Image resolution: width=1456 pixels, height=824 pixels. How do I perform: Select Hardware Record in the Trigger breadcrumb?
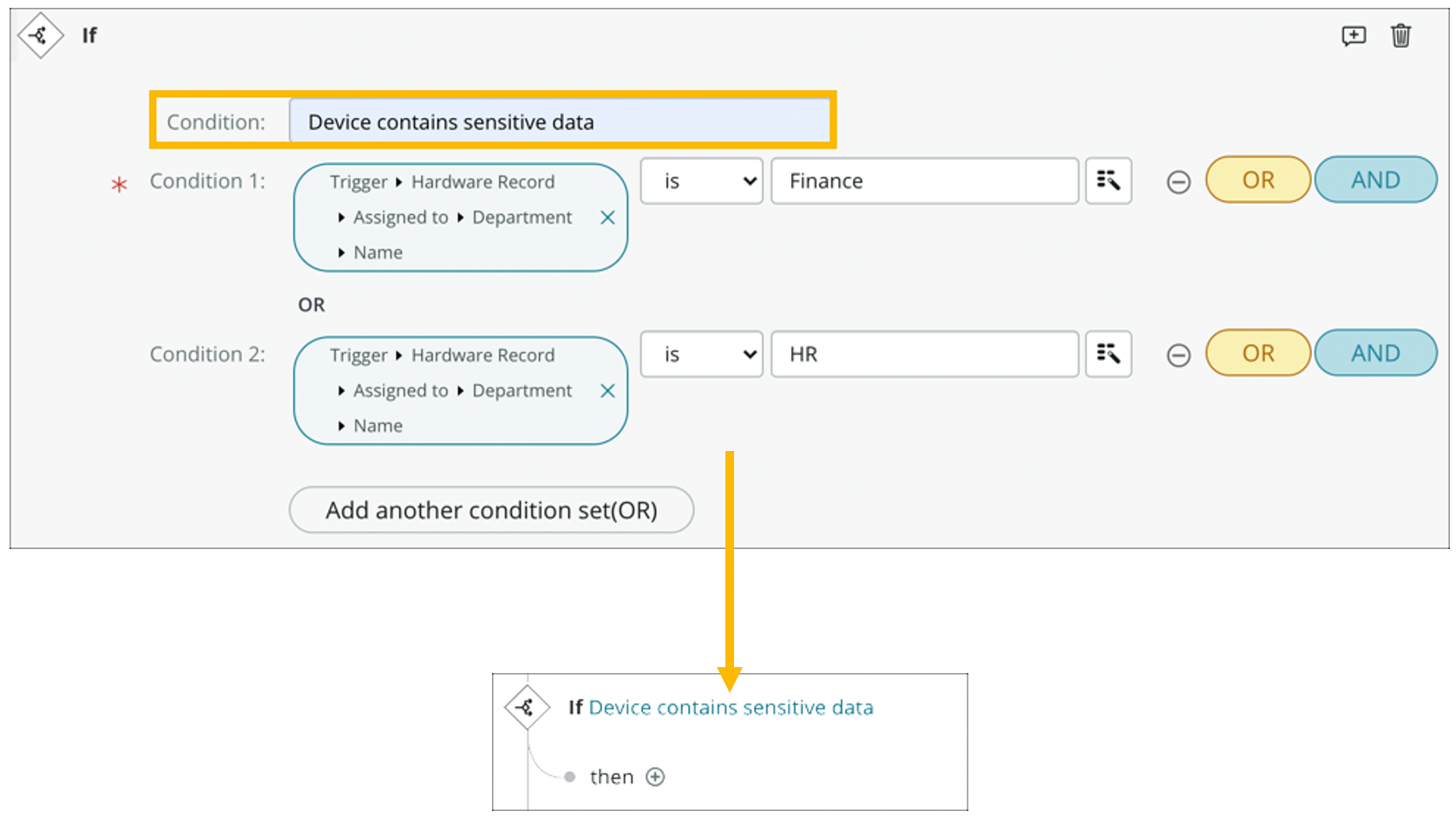pyautogui.click(x=482, y=182)
